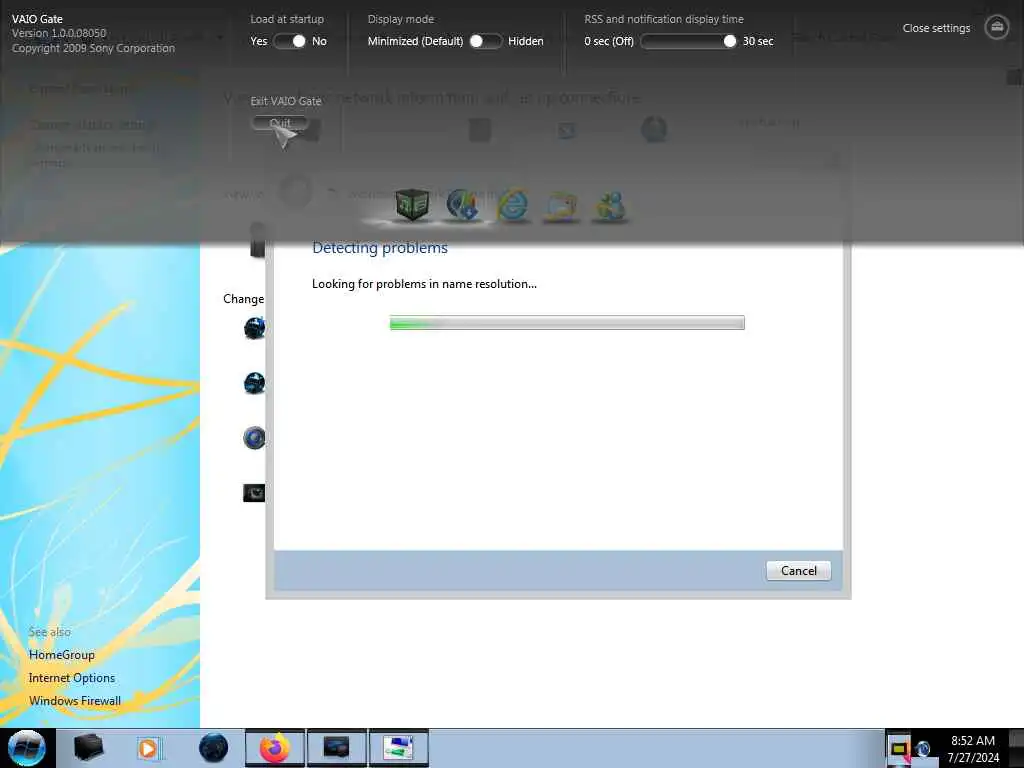Select the Minimized (Default) display mode label

[415, 41]
